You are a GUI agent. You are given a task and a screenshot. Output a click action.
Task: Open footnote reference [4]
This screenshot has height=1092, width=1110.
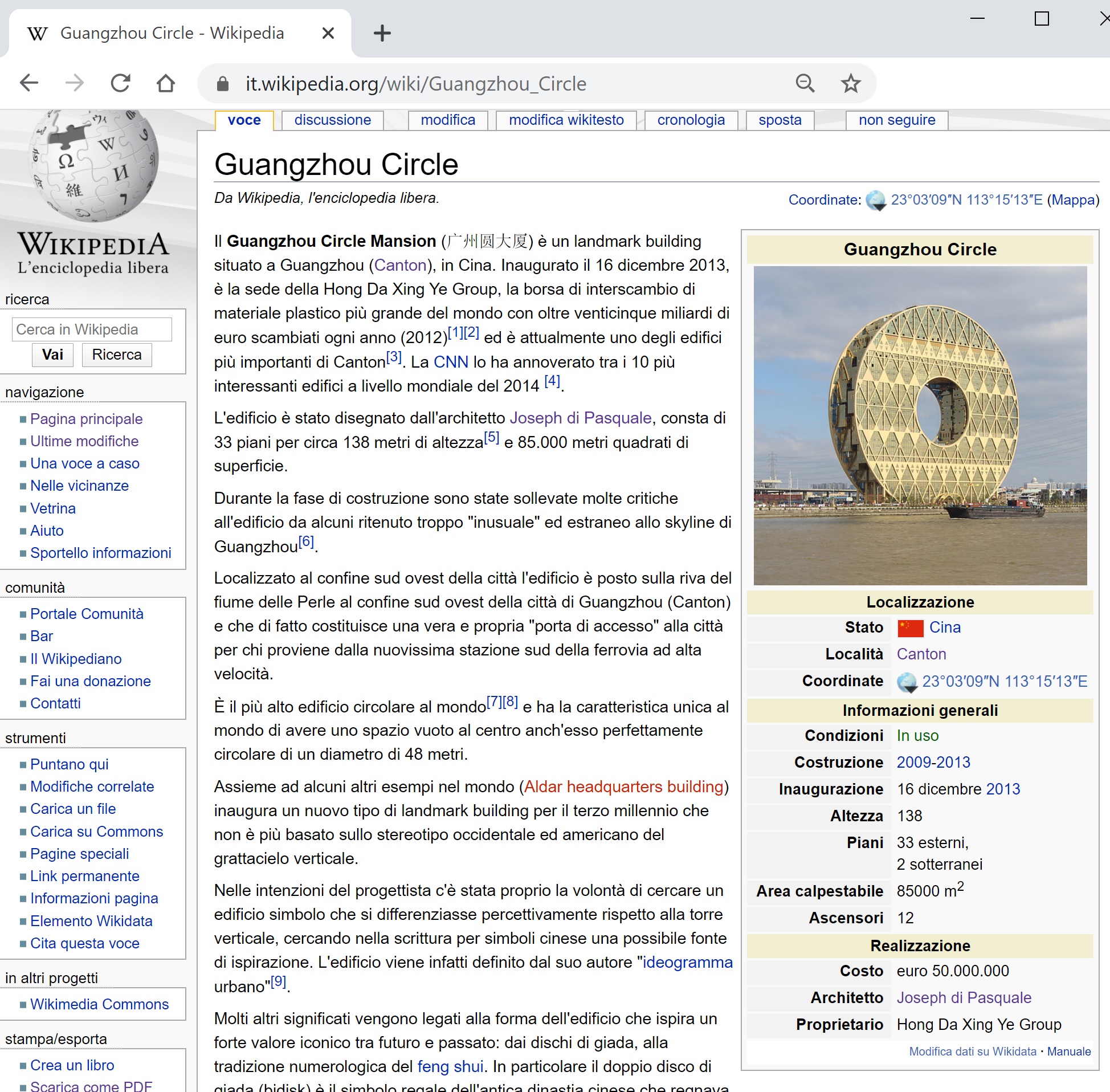pyautogui.click(x=552, y=381)
